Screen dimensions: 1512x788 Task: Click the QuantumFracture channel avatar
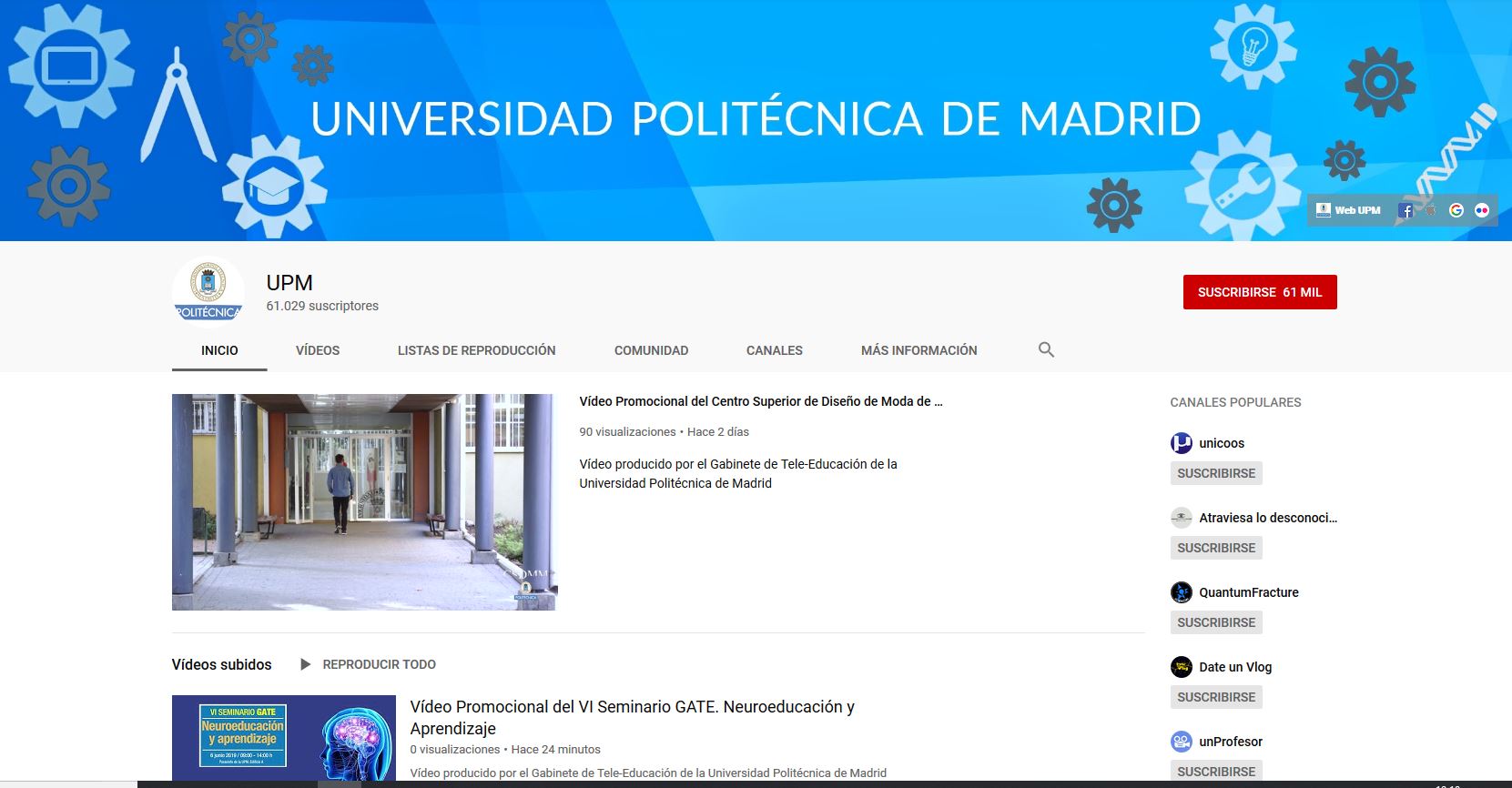point(1181,592)
